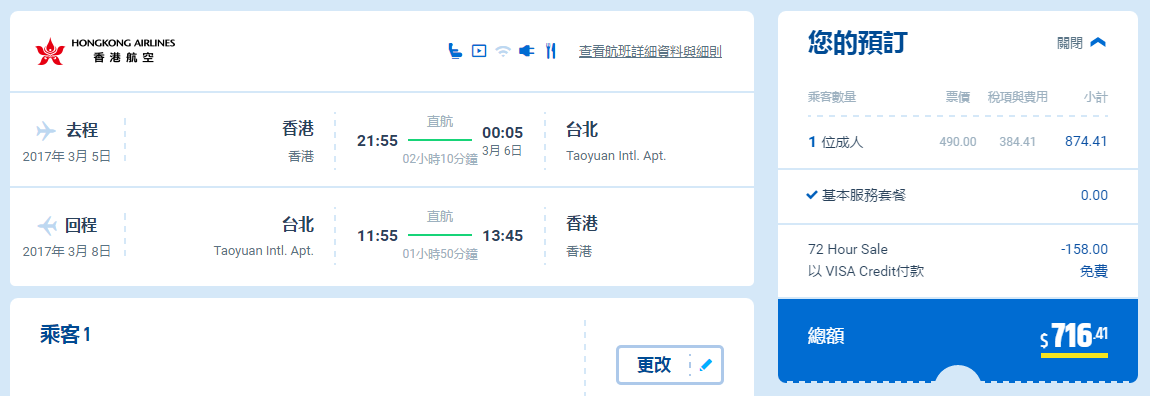Click the 關閉 label in booking panel

[1069, 43]
